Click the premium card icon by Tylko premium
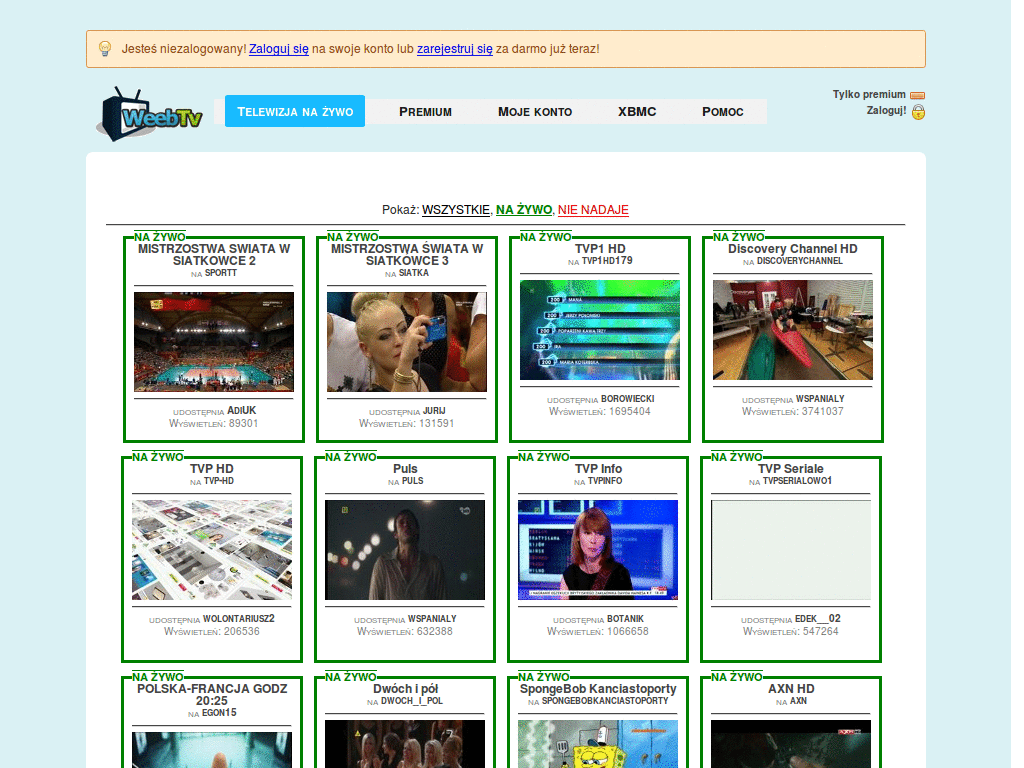The image size is (1024, 768). 918,95
